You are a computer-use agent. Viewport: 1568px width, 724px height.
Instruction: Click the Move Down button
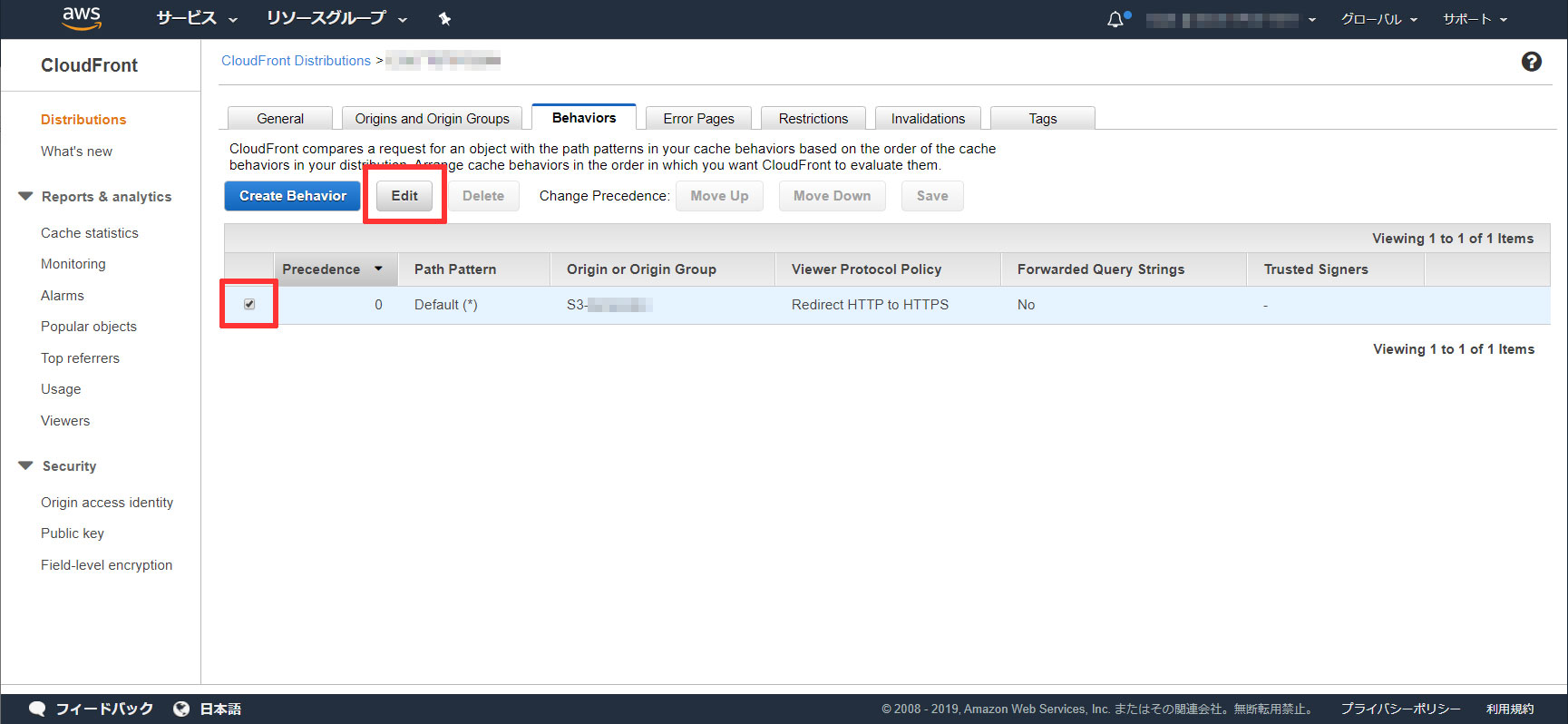click(832, 196)
